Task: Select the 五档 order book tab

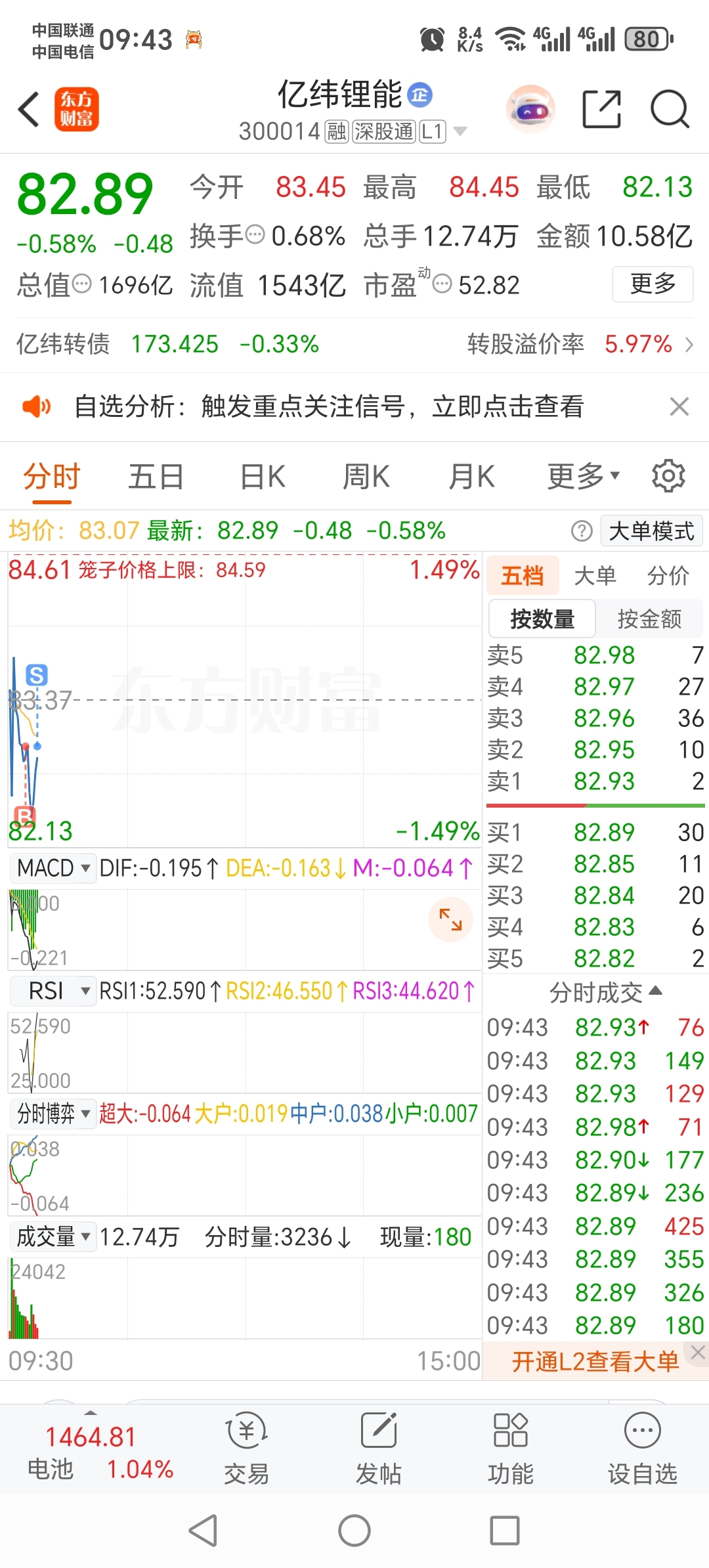Action: (523, 575)
